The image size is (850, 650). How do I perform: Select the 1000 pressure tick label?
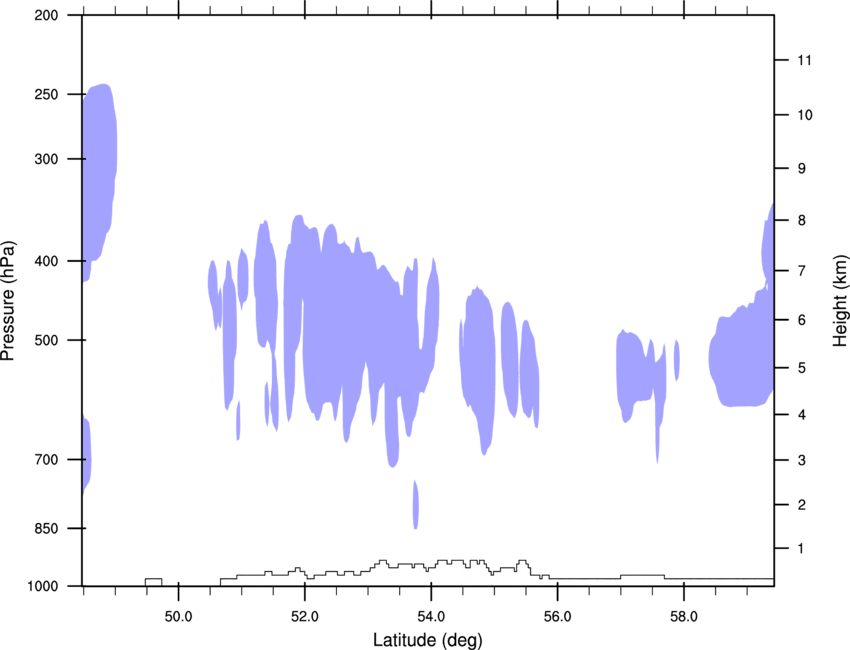tap(42, 586)
